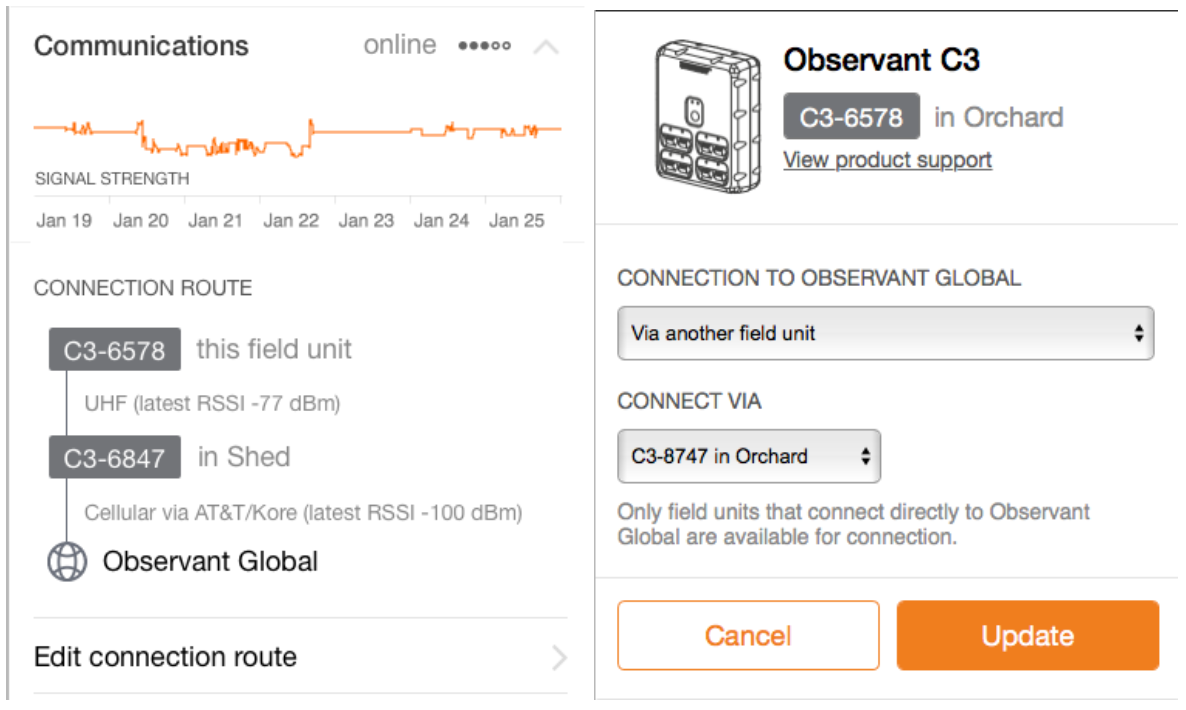
Task: Click the online status label
Action: (400, 46)
